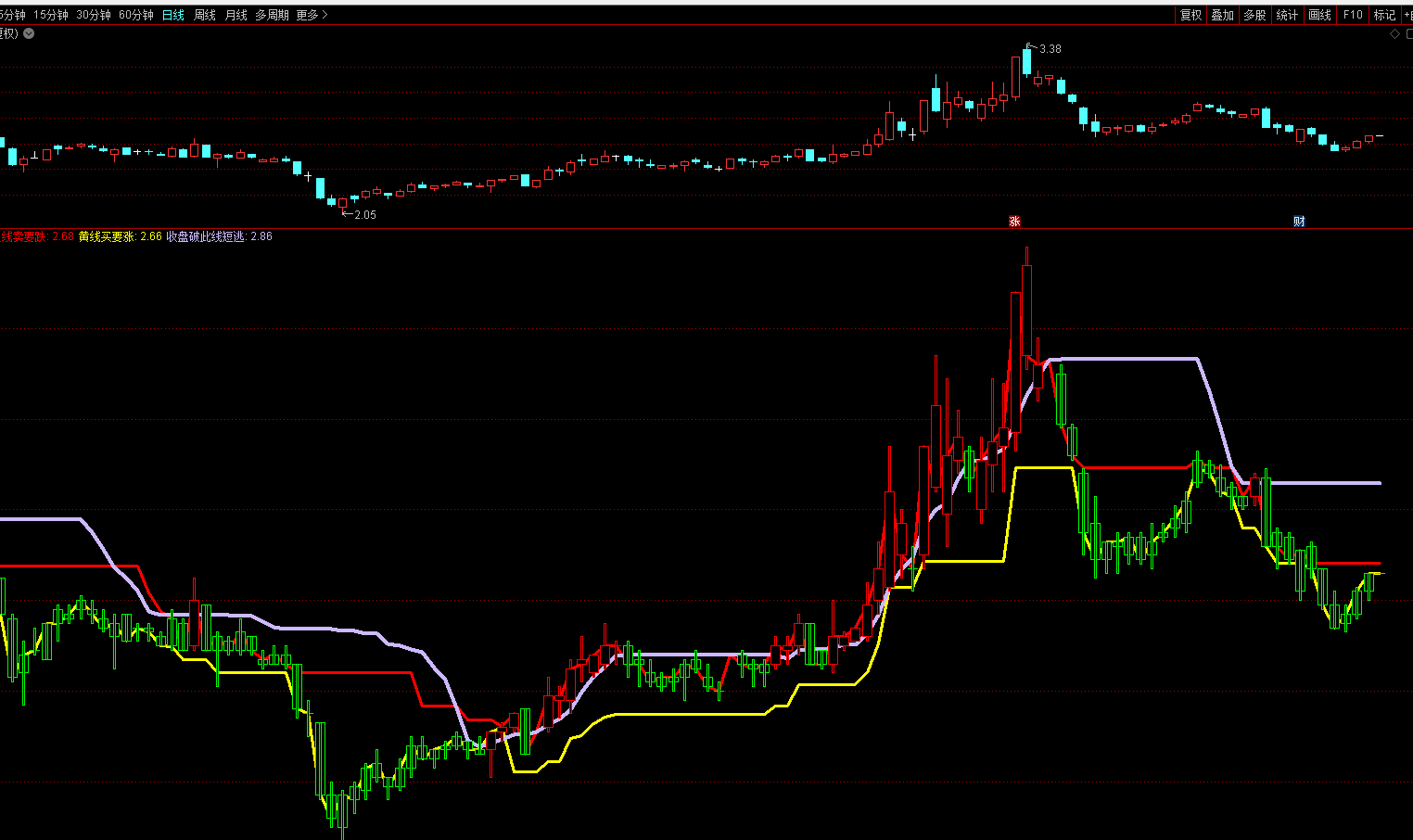This screenshot has width=1413, height=840.
Task: Switch to the 周线 weekly tab
Action: click(204, 15)
